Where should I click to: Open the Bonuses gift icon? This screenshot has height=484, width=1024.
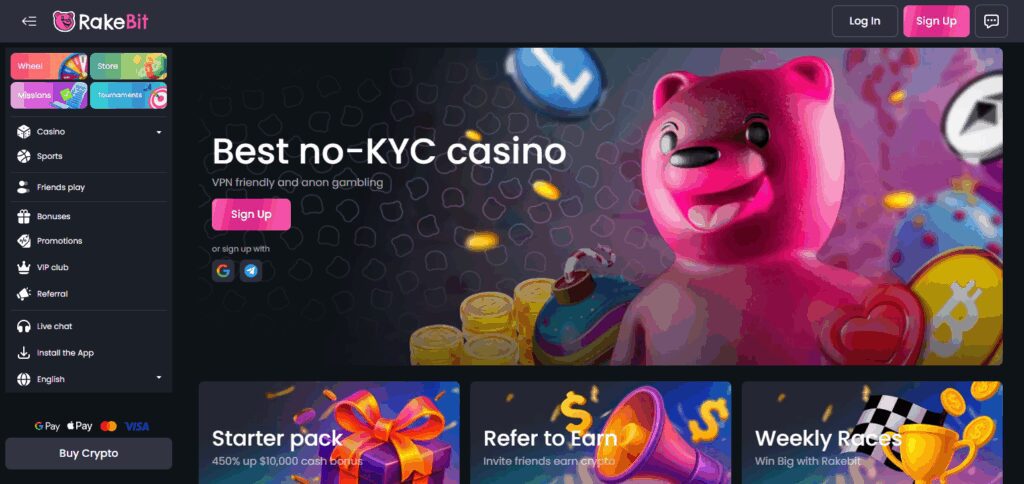24,216
